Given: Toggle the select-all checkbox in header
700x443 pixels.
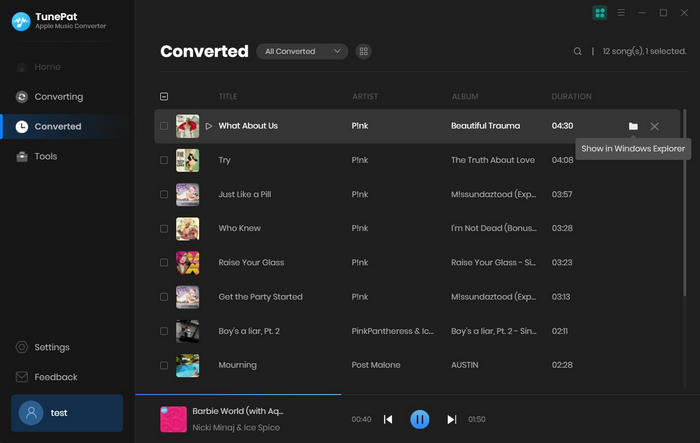Looking at the screenshot, I should point(164,96).
